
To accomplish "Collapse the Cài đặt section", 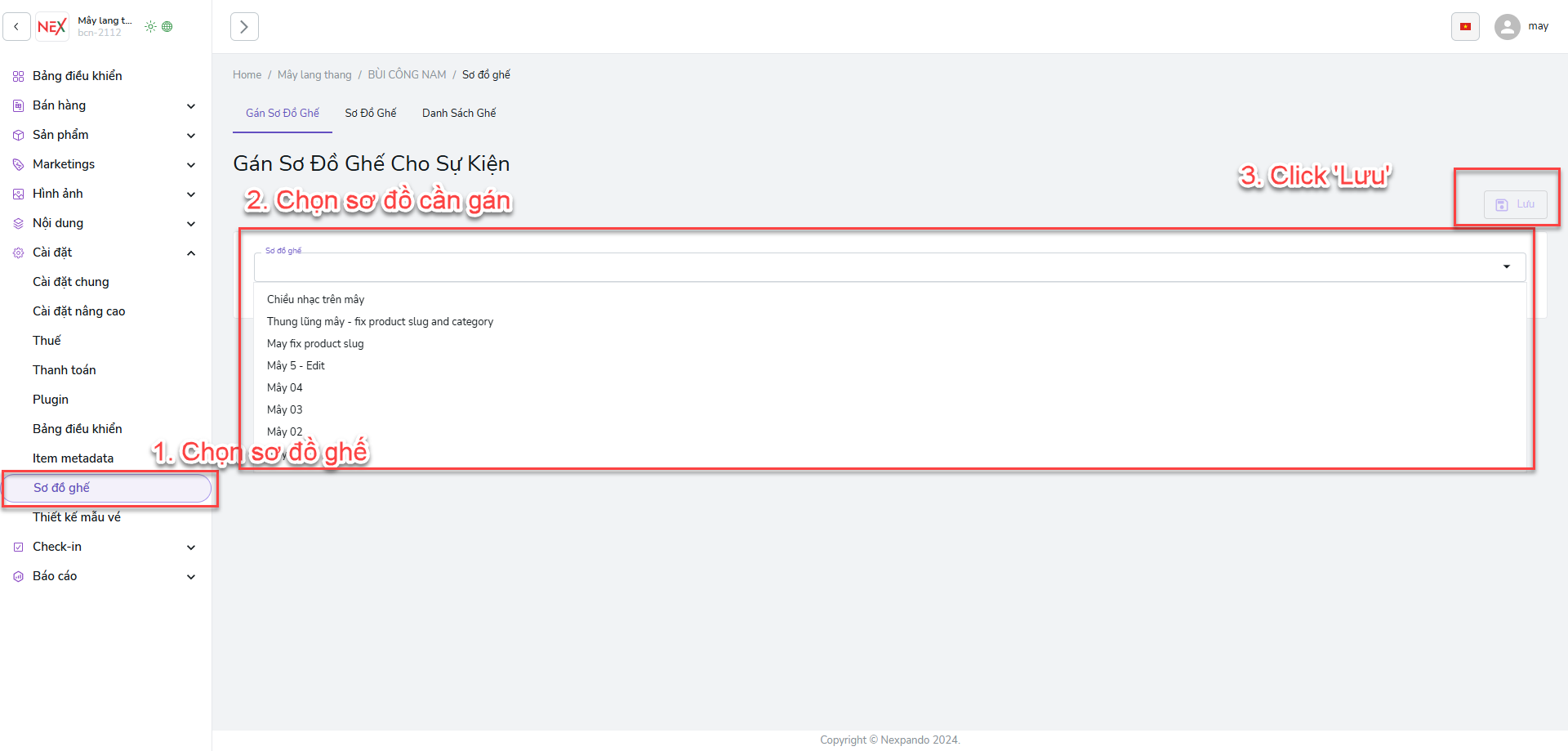I will coord(191,253).
